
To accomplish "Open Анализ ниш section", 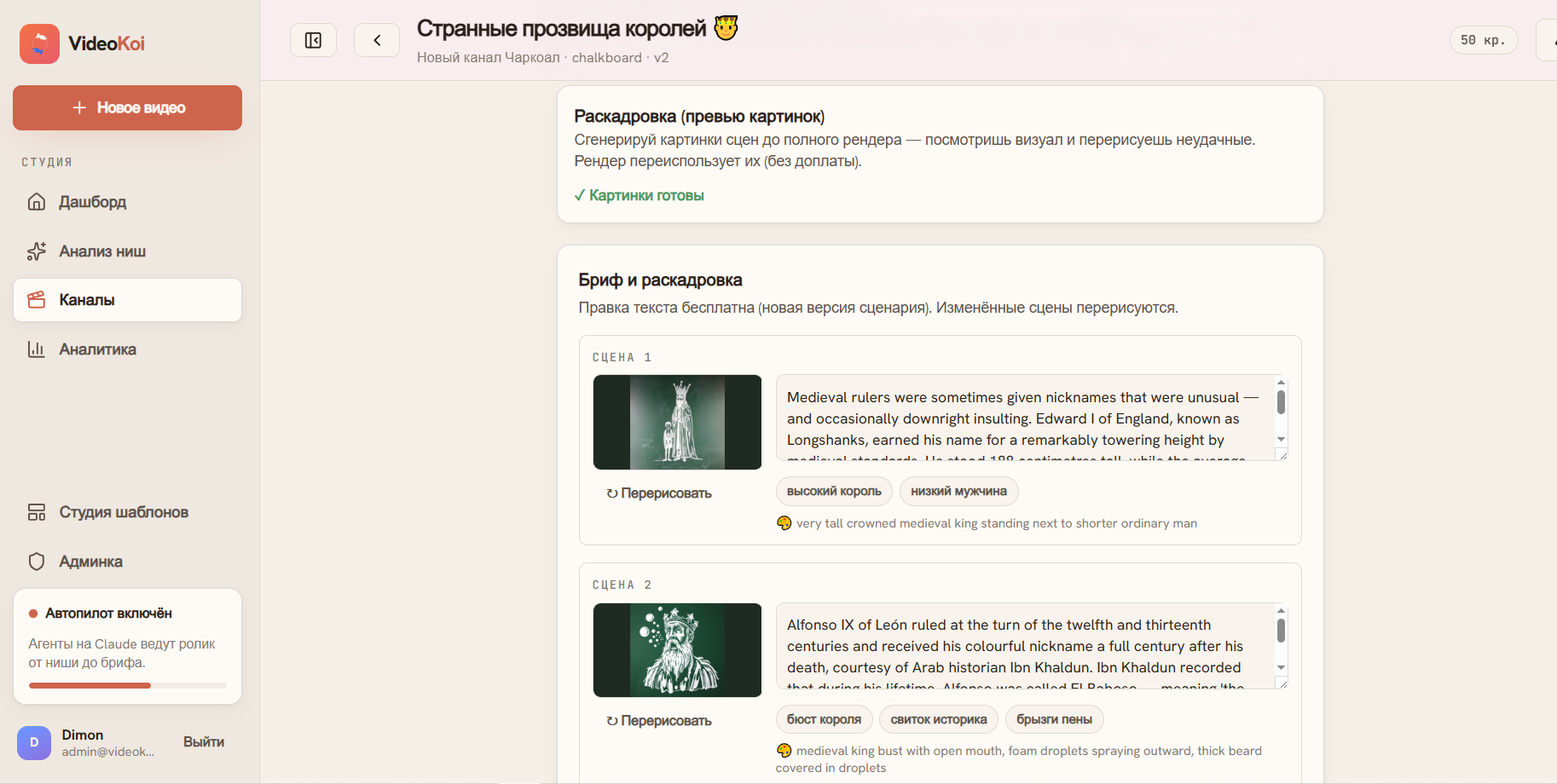I will point(127,251).
